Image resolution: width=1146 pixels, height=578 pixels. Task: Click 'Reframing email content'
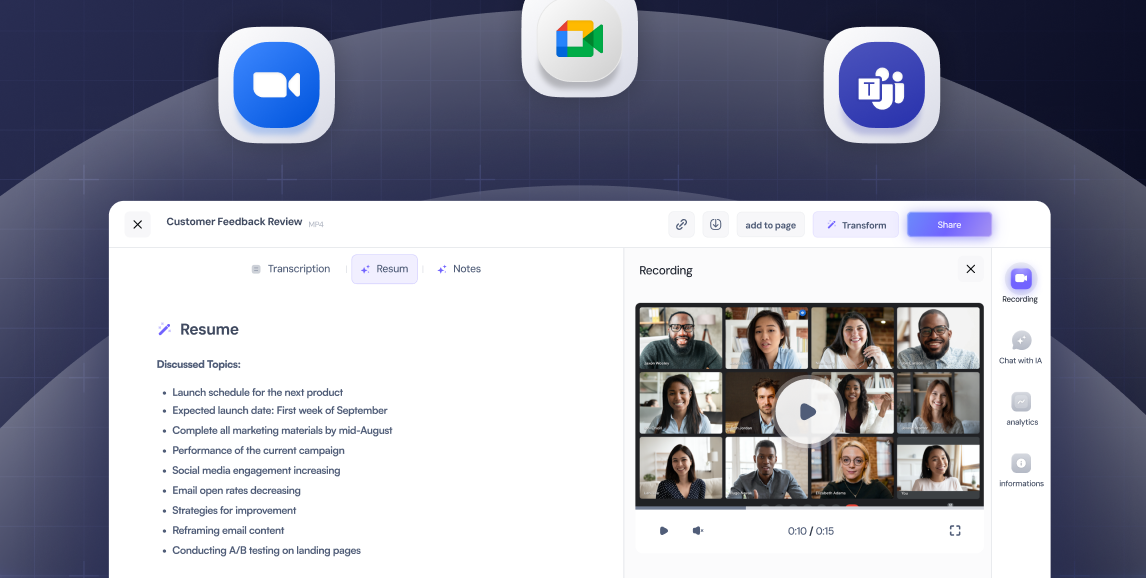228,531
